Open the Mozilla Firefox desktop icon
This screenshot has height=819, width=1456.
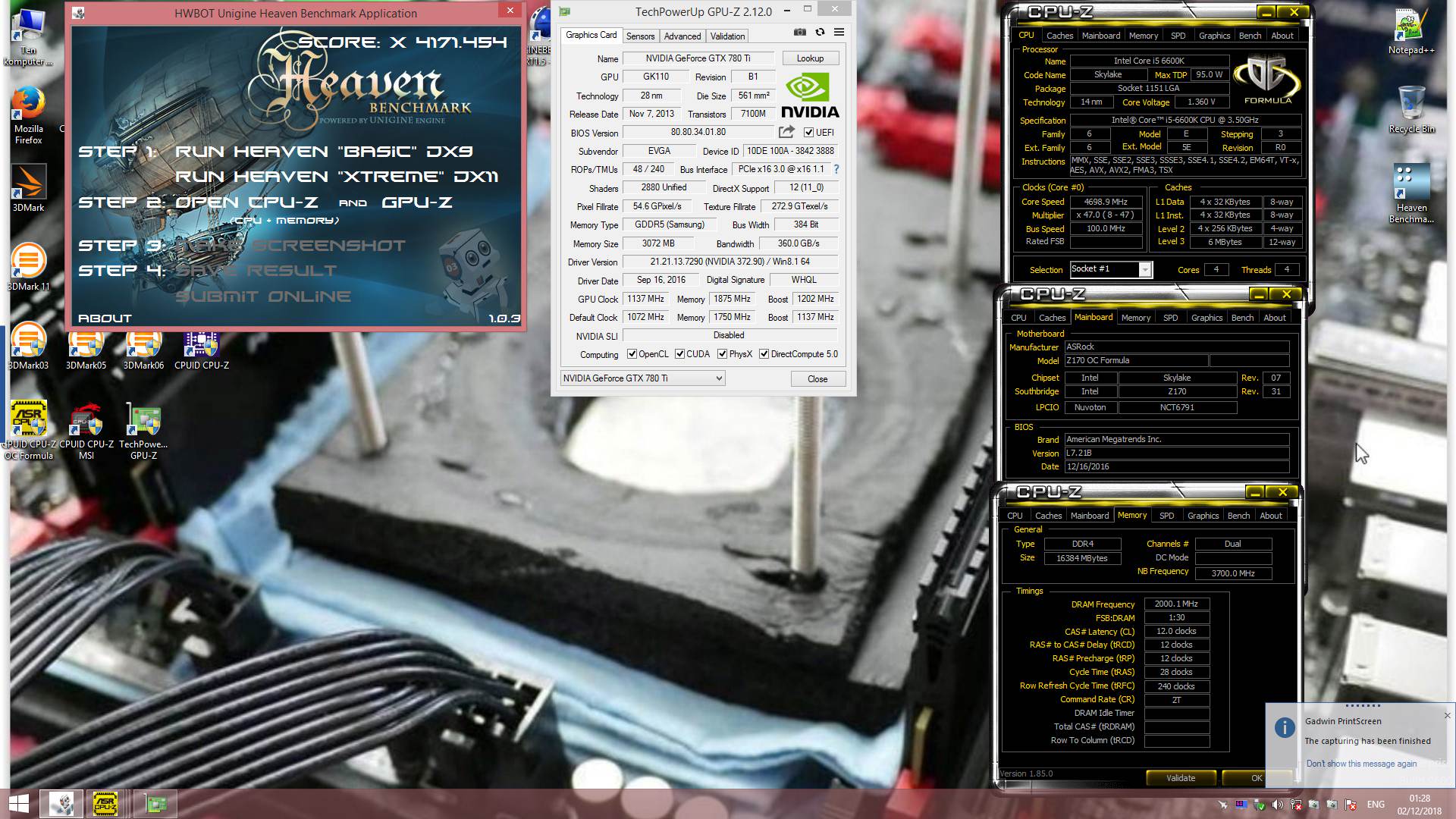point(28,115)
